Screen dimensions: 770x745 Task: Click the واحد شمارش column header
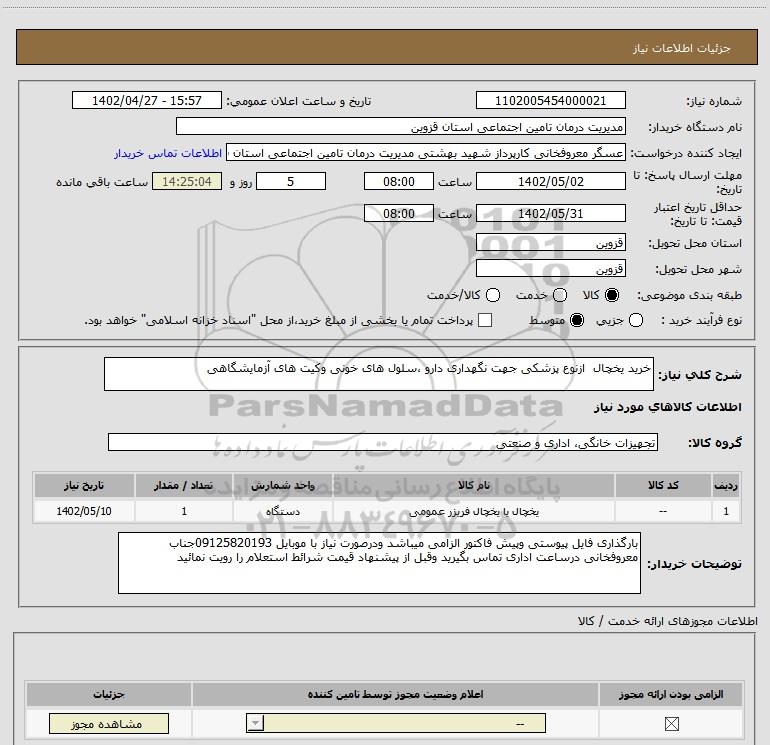point(283,485)
